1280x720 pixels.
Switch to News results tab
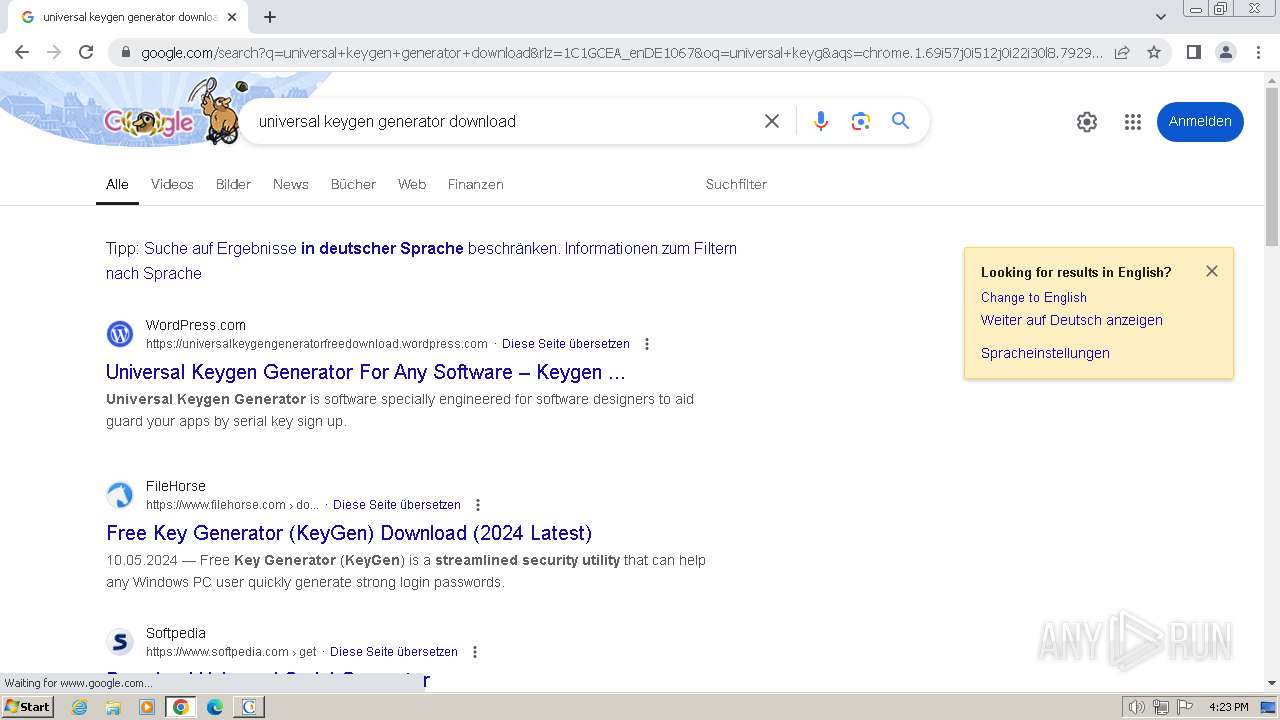(x=291, y=184)
